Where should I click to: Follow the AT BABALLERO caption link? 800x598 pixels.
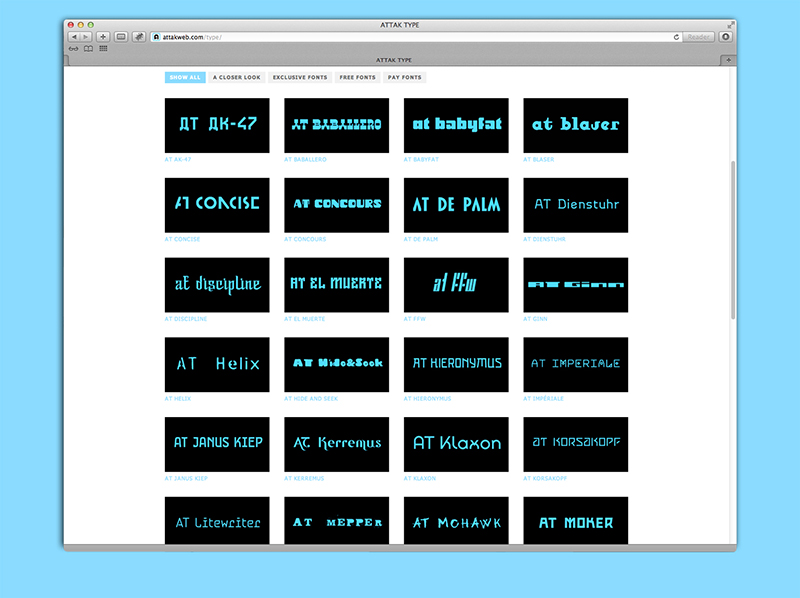(305, 160)
